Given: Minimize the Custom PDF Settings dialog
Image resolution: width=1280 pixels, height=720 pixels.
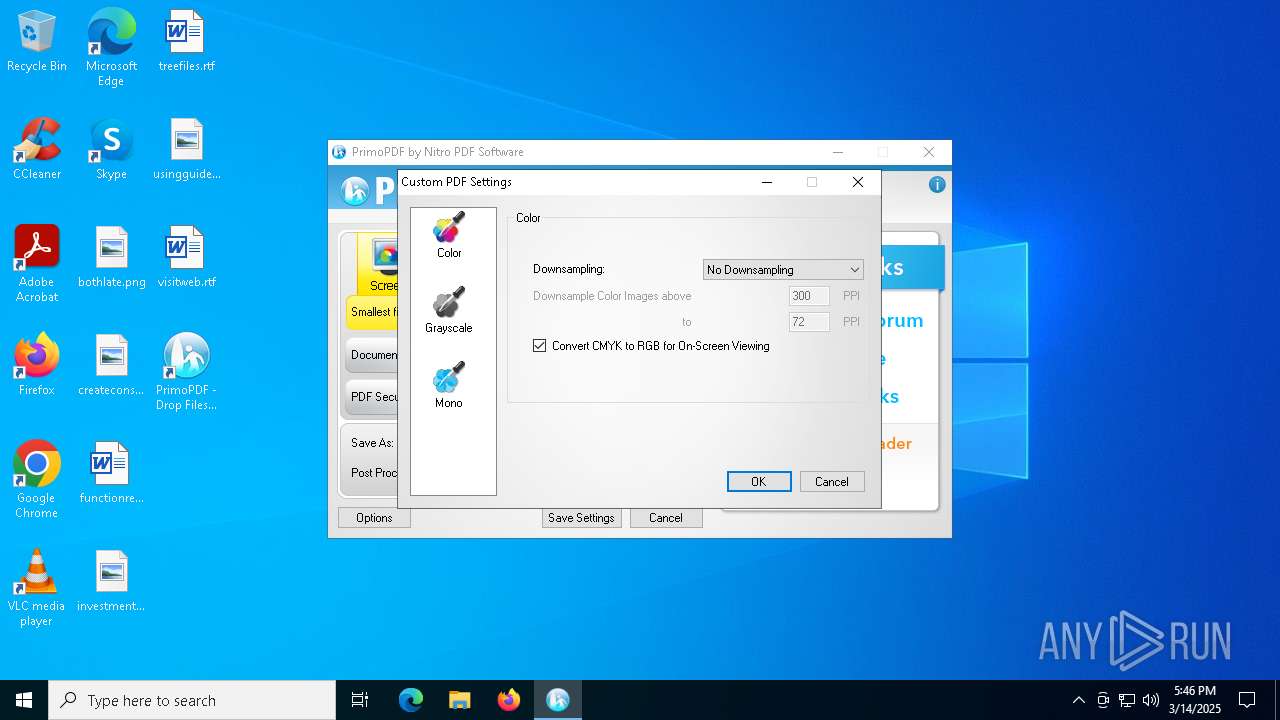Looking at the screenshot, I should click(x=767, y=182).
